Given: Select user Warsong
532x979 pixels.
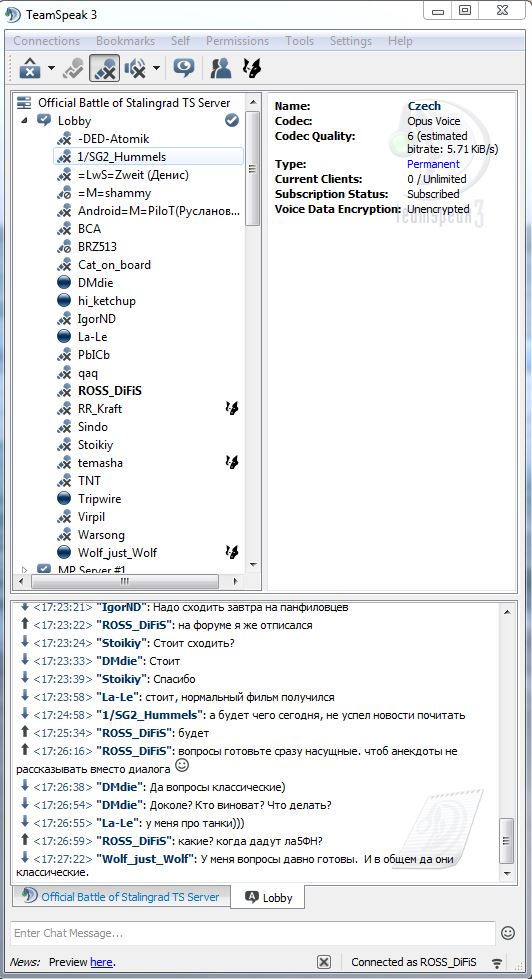Looking at the screenshot, I should coord(101,534).
